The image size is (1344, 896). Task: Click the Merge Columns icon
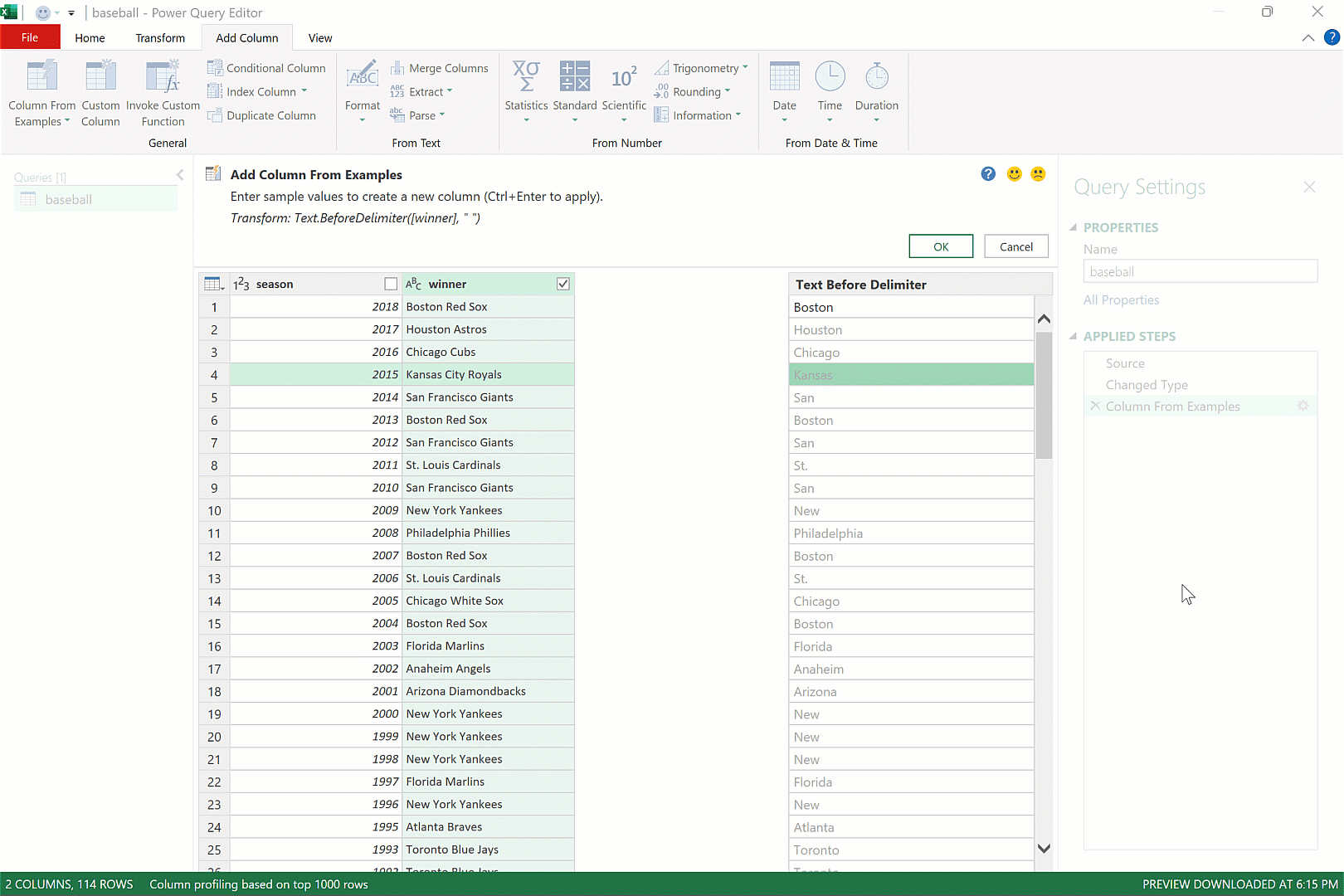397,68
